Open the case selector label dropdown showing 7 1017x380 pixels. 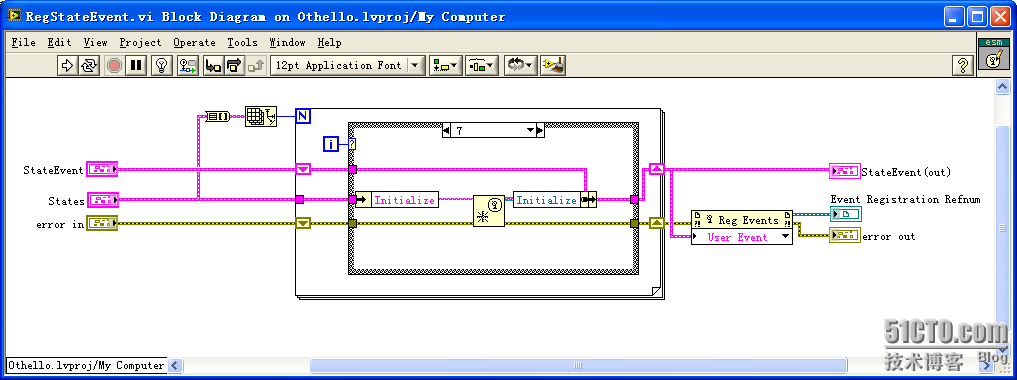[x=493, y=131]
